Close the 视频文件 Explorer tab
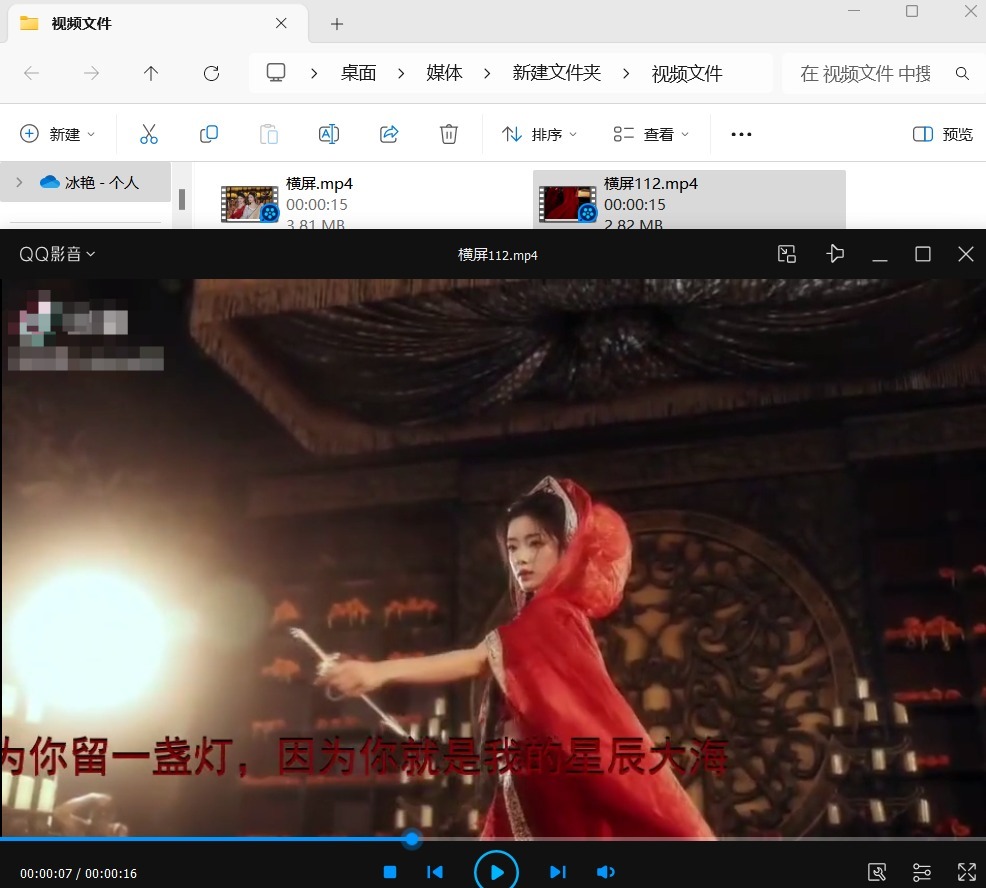986x888 pixels. [x=281, y=23]
